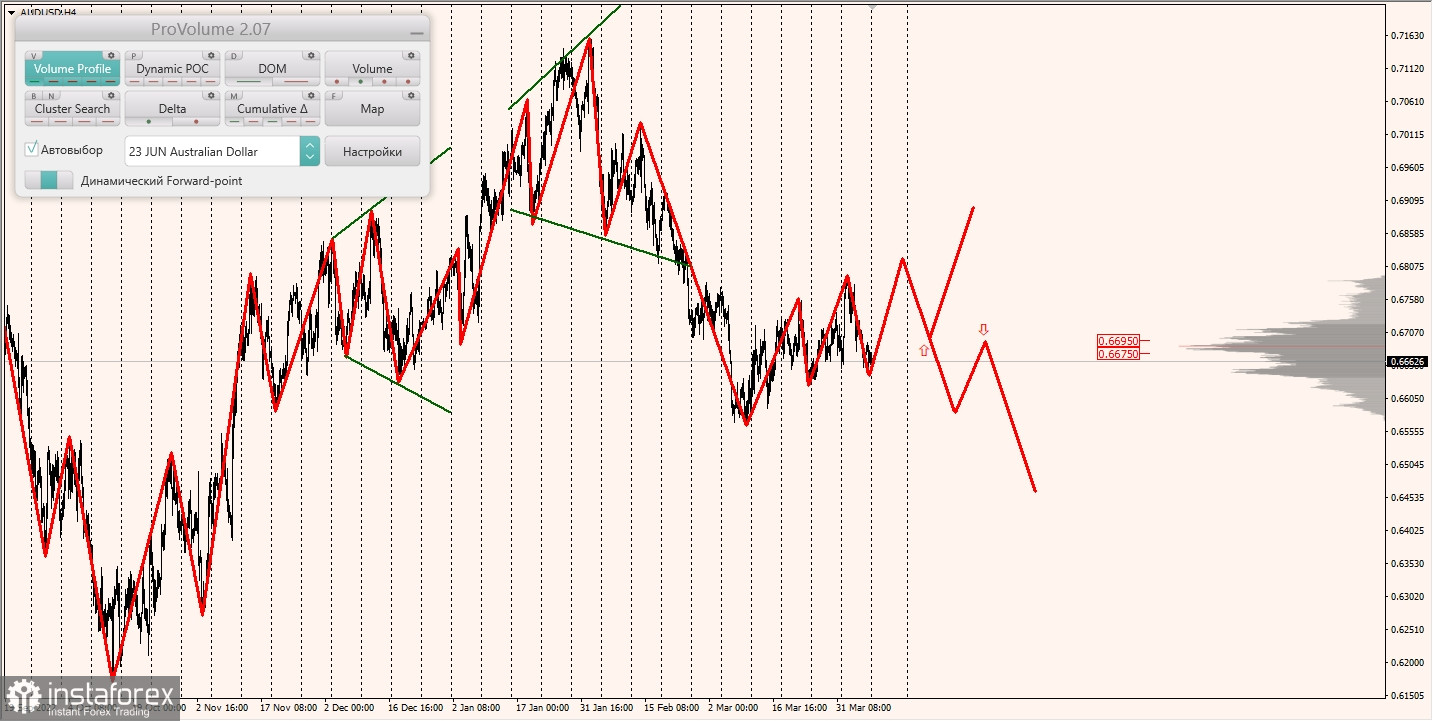Open Volume gear settings

[411, 56]
